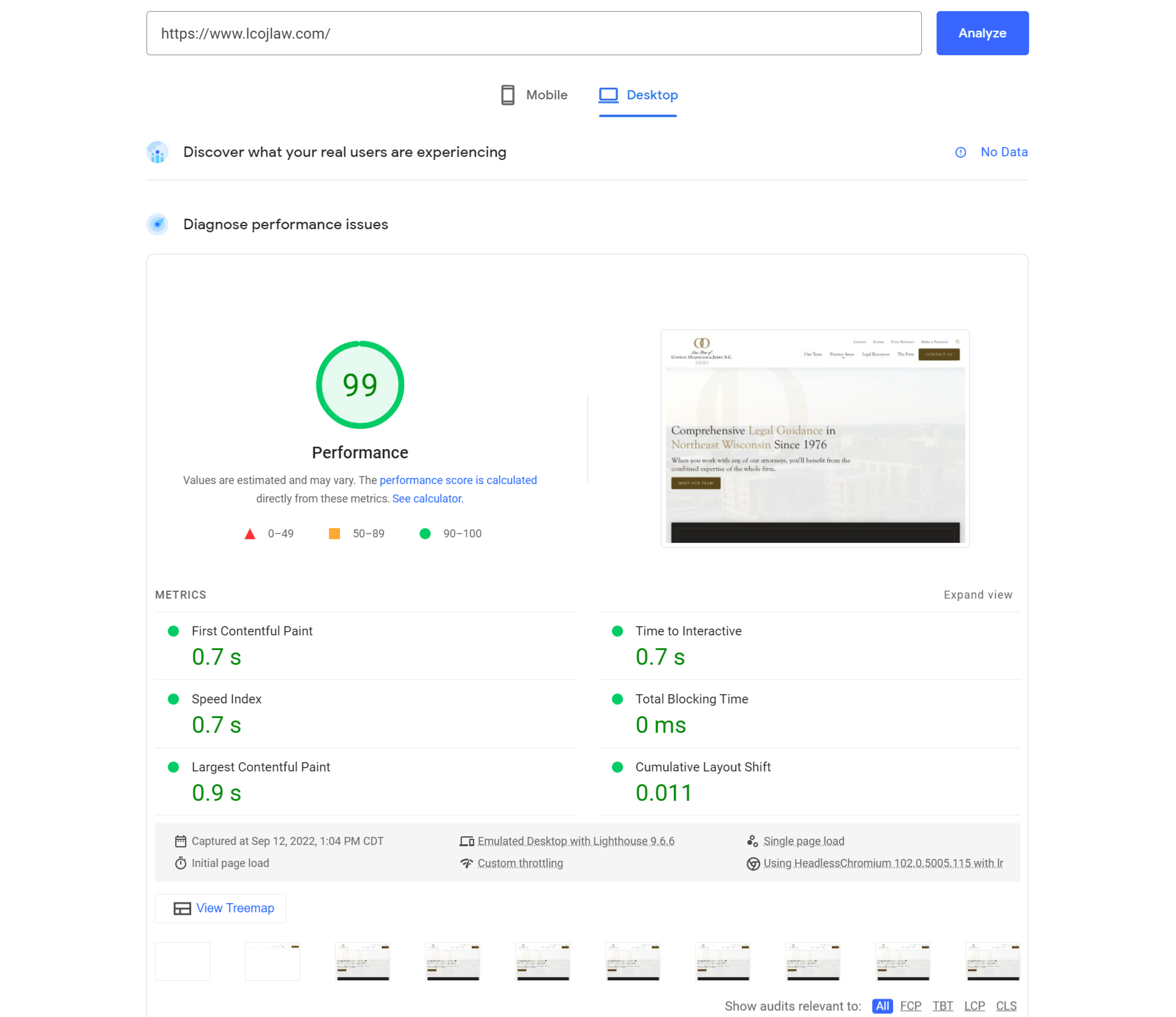
Task: Click the Custom throttling wifi icon
Action: pyautogui.click(x=467, y=863)
